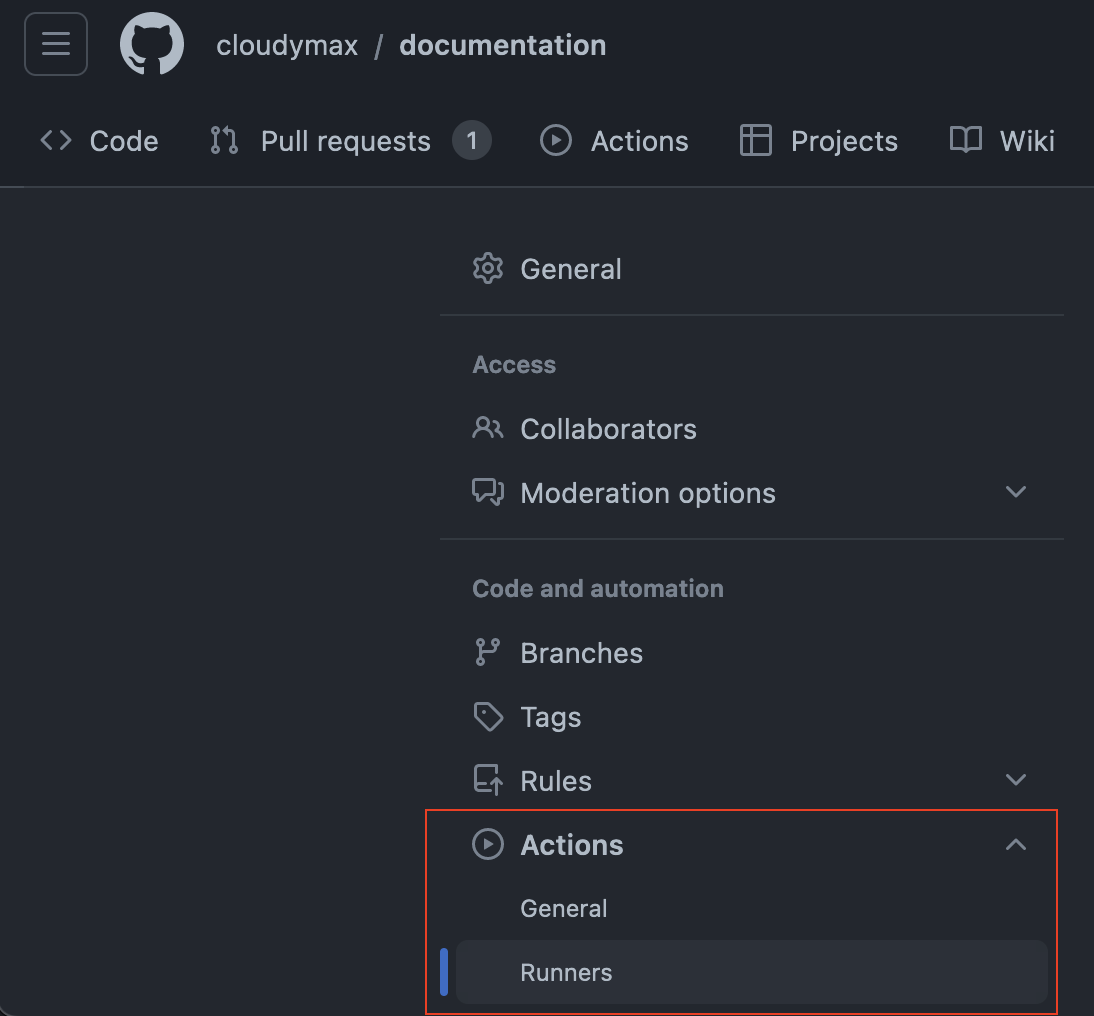
Task: Select General under Actions settings
Action: pos(564,909)
